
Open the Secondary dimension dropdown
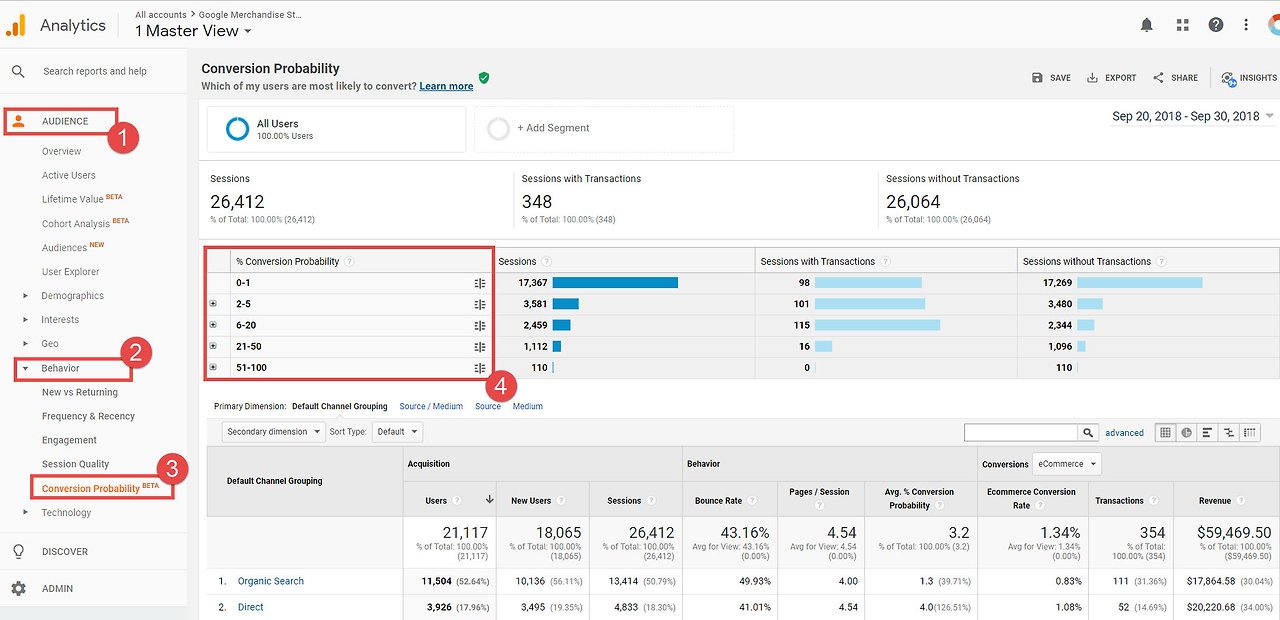click(274, 432)
